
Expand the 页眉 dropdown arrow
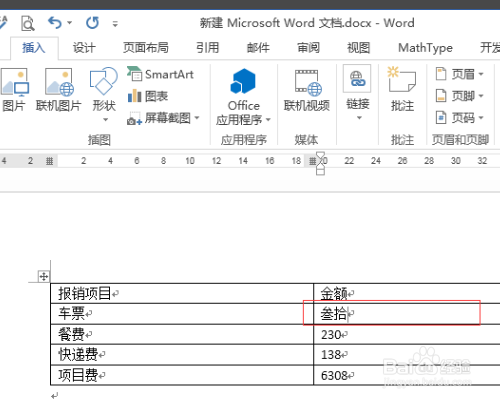pos(481,74)
